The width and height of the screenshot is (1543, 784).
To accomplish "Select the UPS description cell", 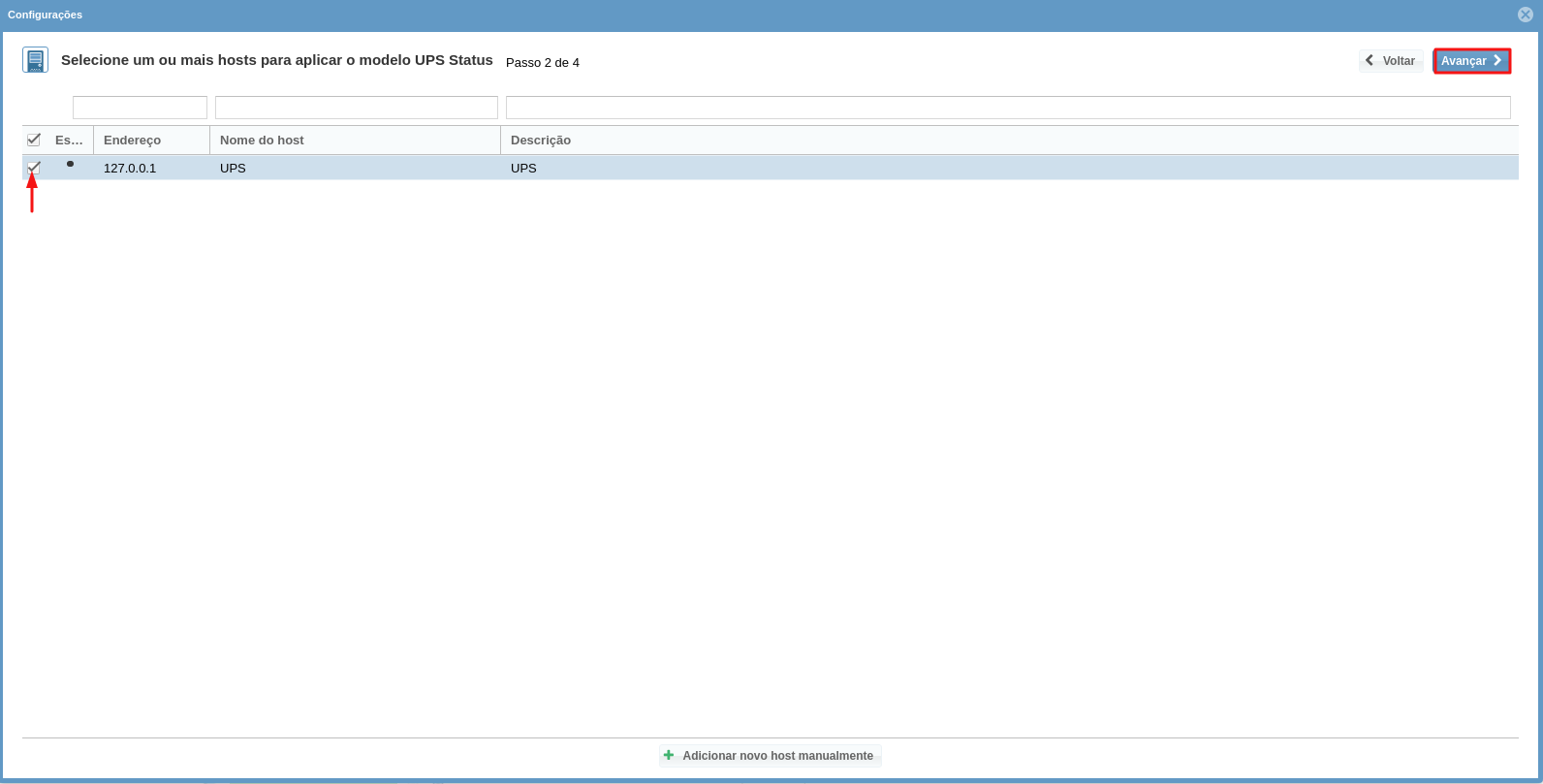I will coord(523,168).
